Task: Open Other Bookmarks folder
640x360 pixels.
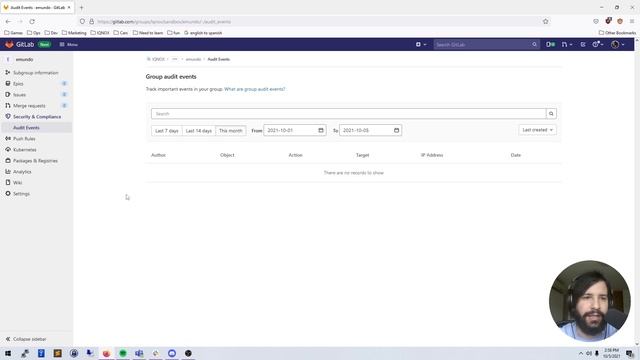Action: coord(617,33)
